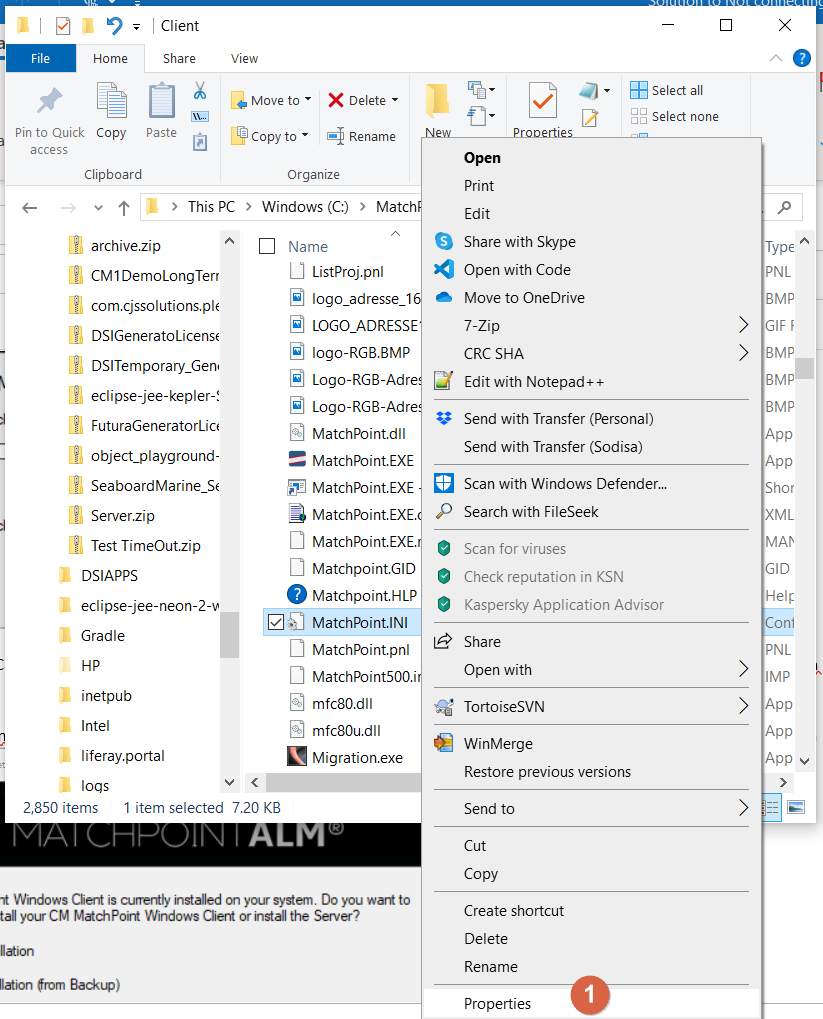Click the Migration.exe file icon

[x=296, y=756]
